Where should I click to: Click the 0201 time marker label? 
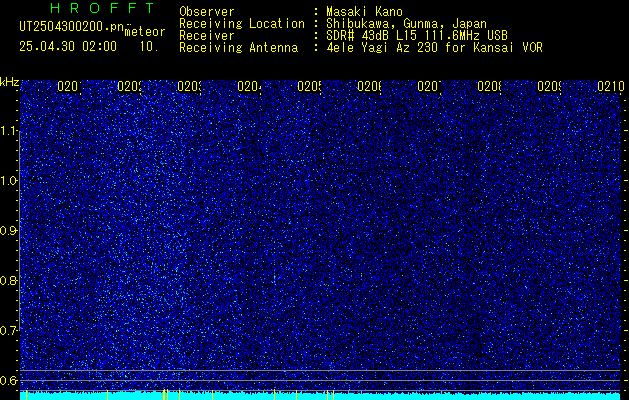click(69, 86)
